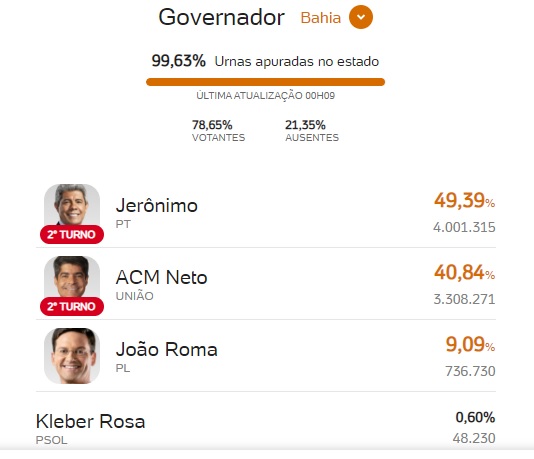
Task: Open the ACM Neto candidate name
Action: click(161, 277)
